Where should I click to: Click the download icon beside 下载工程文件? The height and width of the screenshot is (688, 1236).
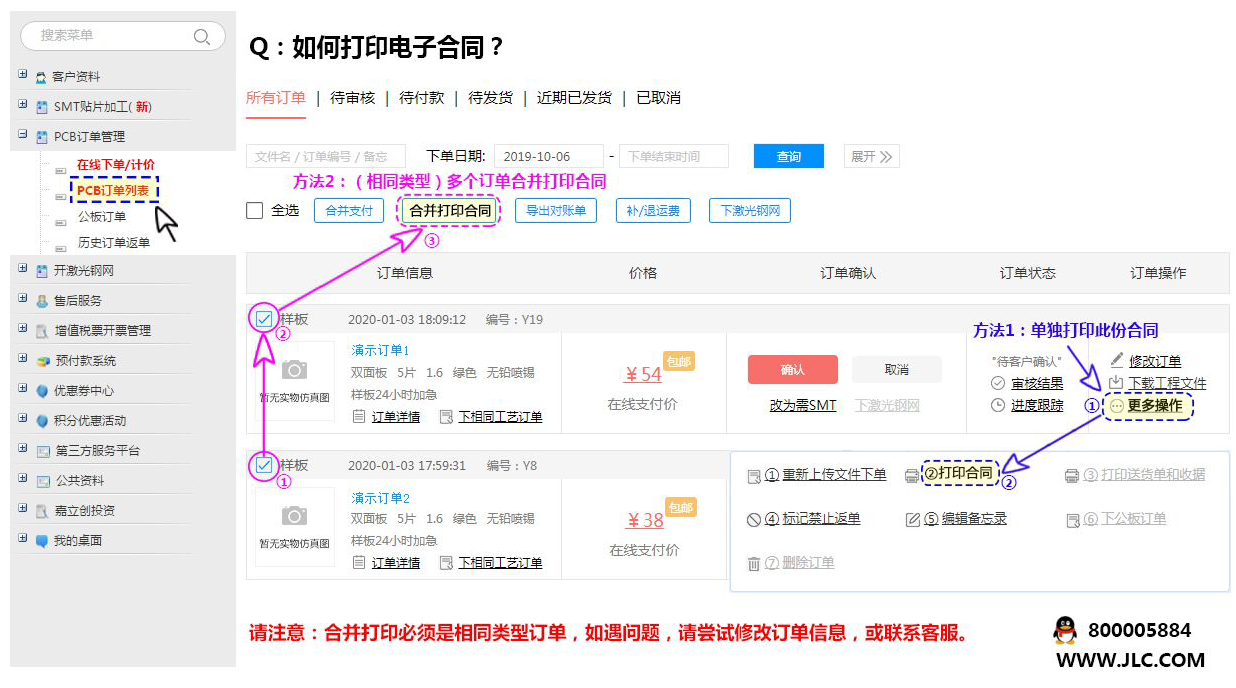coord(1116,383)
